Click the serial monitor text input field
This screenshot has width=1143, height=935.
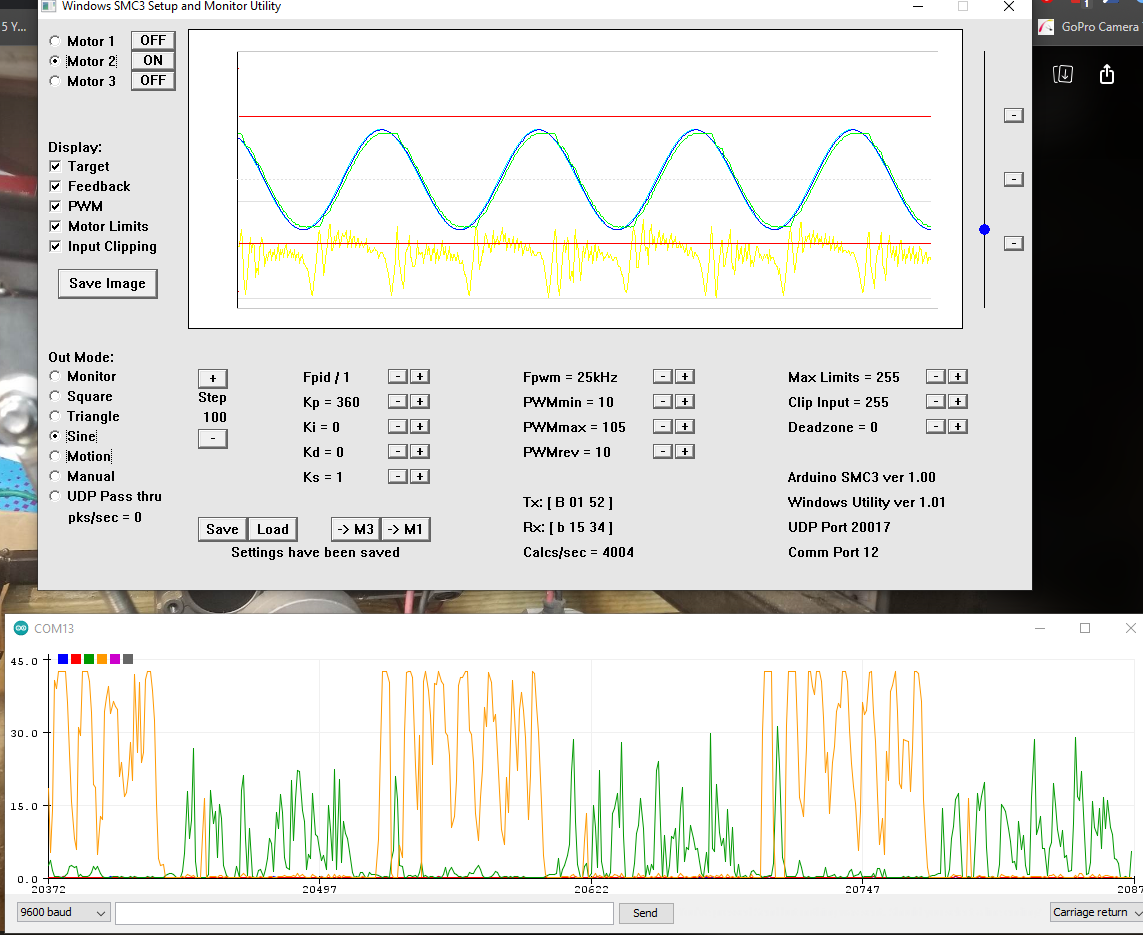click(364, 912)
